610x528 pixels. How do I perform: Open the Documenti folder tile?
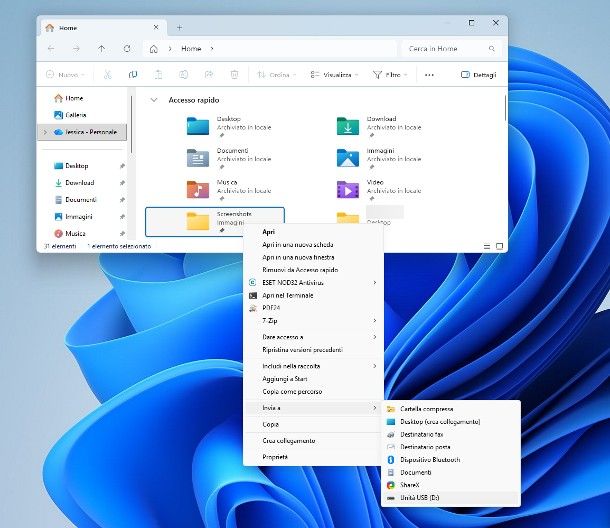click(230, 158)
